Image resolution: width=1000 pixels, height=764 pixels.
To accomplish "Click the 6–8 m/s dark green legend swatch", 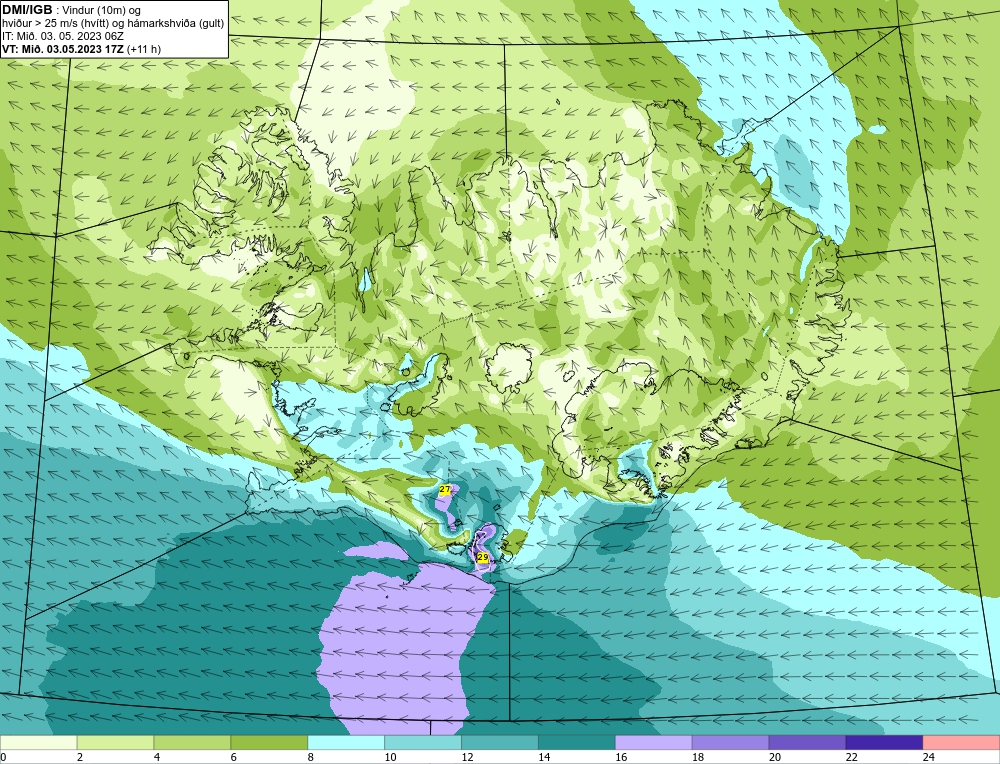I will (269, 743).
